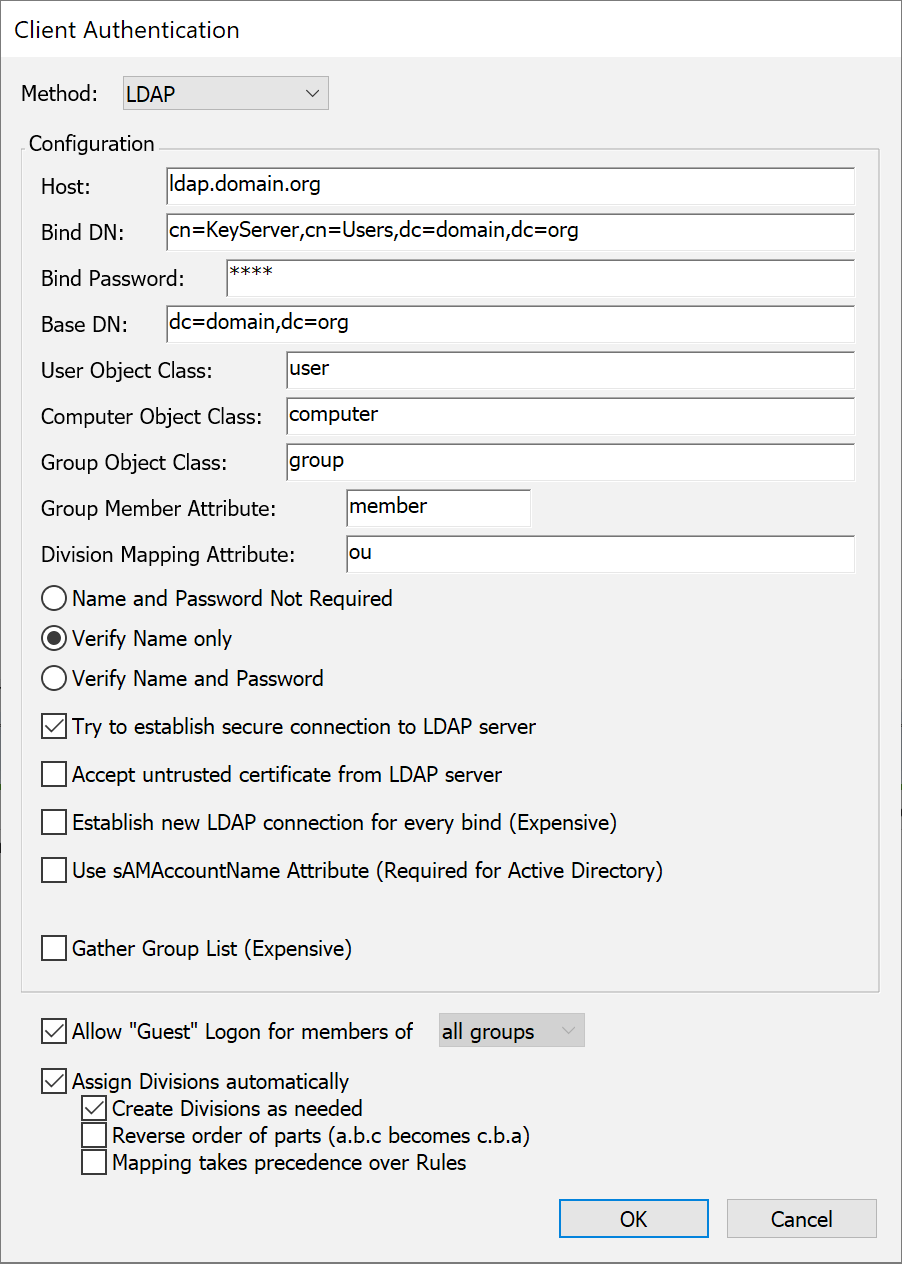902x1264 pixels.
Task: Select Verify Name and Password option
Action: tap(54, 679)
